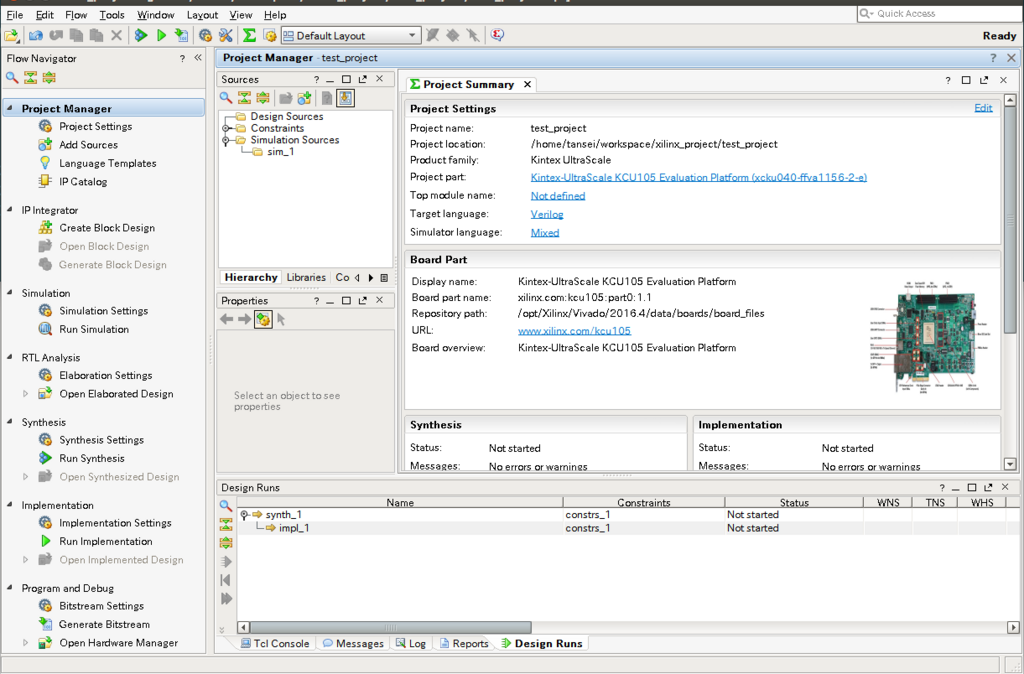
Task: Expand all rows in Design Runs panel
Action: [x=226, y=542]
